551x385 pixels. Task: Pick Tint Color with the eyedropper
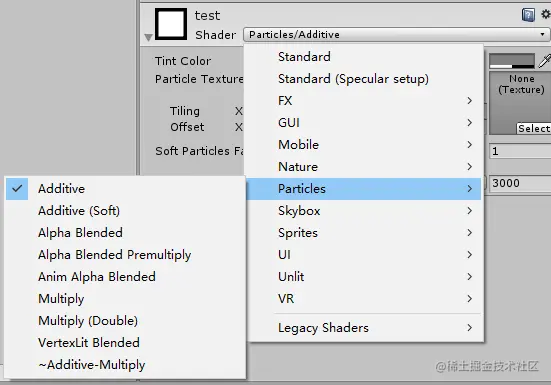point(544,61)
